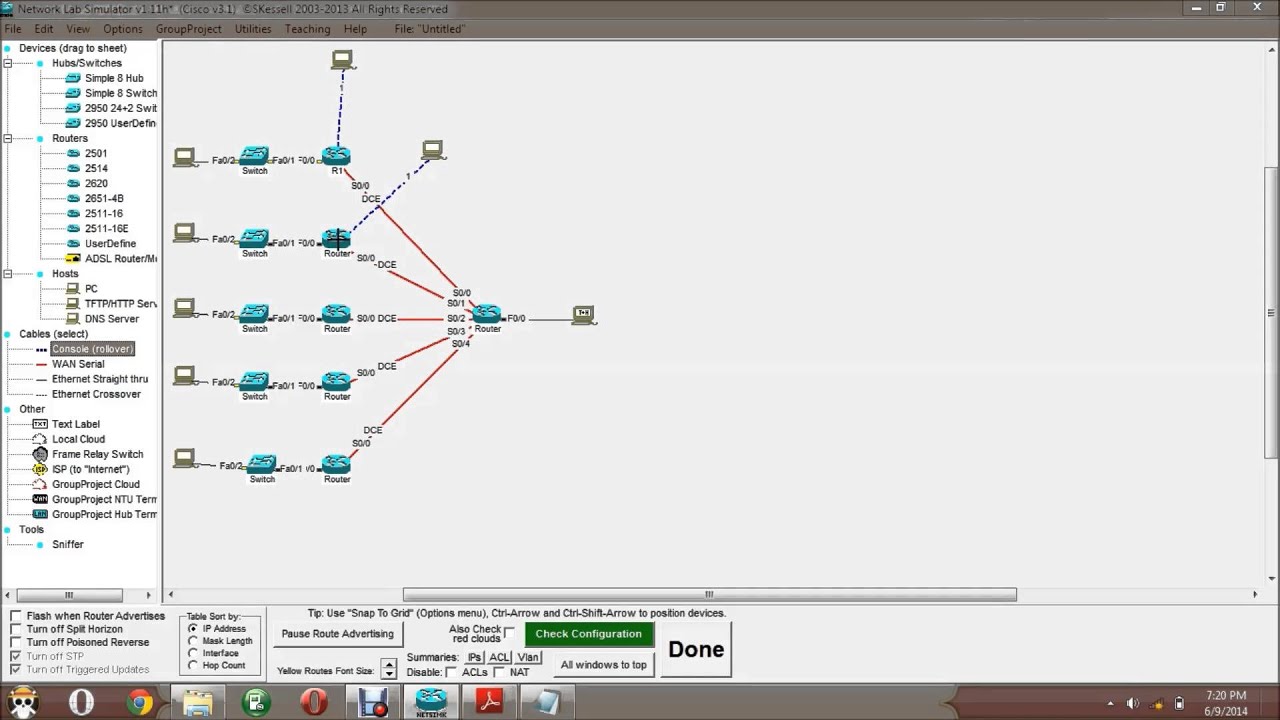Open Adobe Reader from the taskbar
This screenshot has width=1280, height=720.
(489, 702)
